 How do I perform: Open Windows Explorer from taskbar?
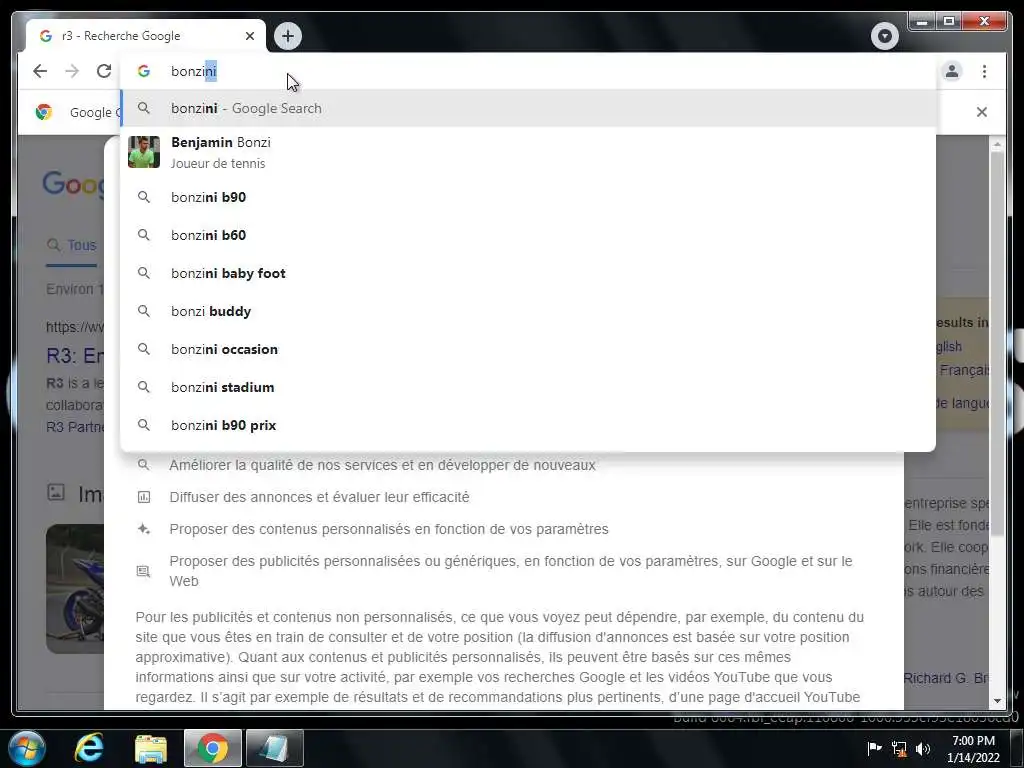pyautogui.click(x=151, y=748)
